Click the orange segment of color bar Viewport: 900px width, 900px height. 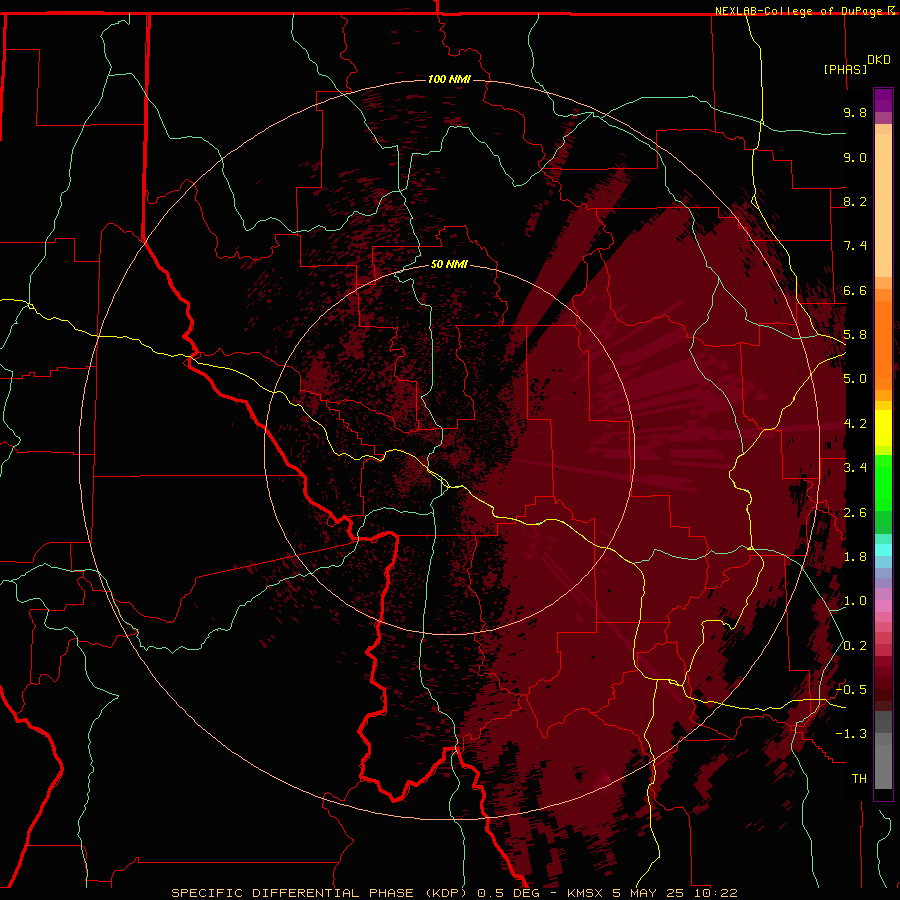click(883, 344)
